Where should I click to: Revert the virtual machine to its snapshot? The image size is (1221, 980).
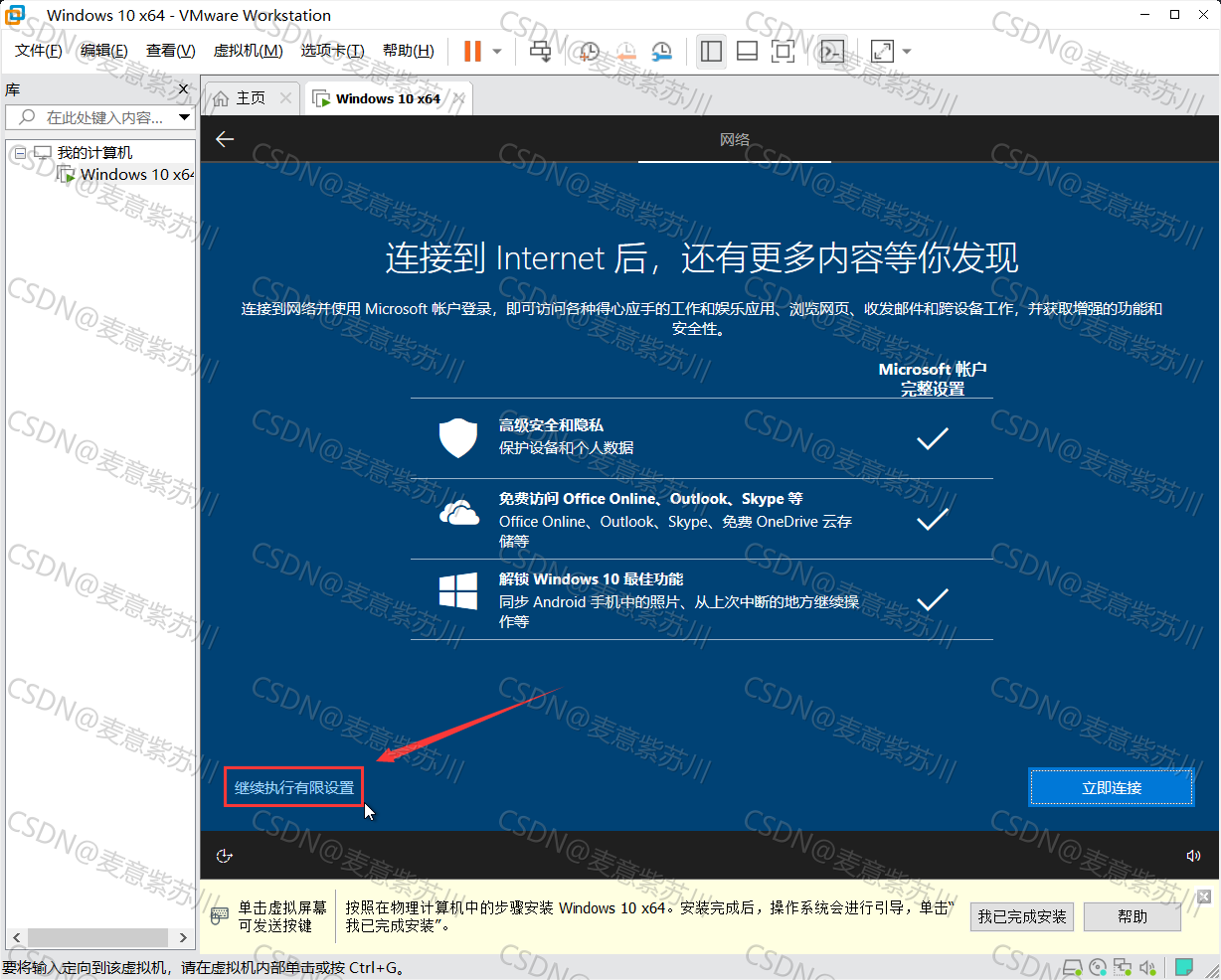625,51
